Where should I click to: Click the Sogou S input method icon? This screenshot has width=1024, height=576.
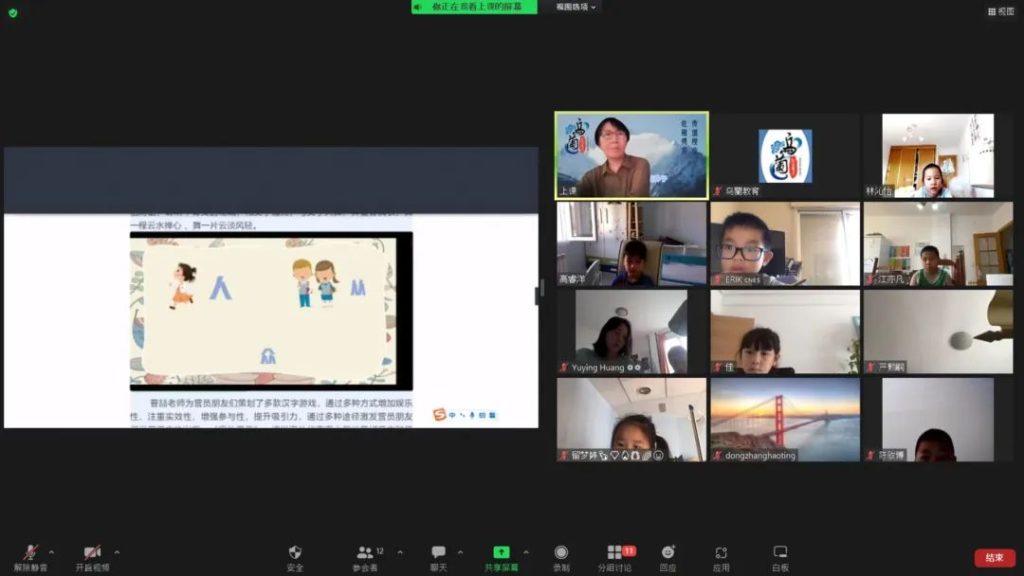coord(440,415)
